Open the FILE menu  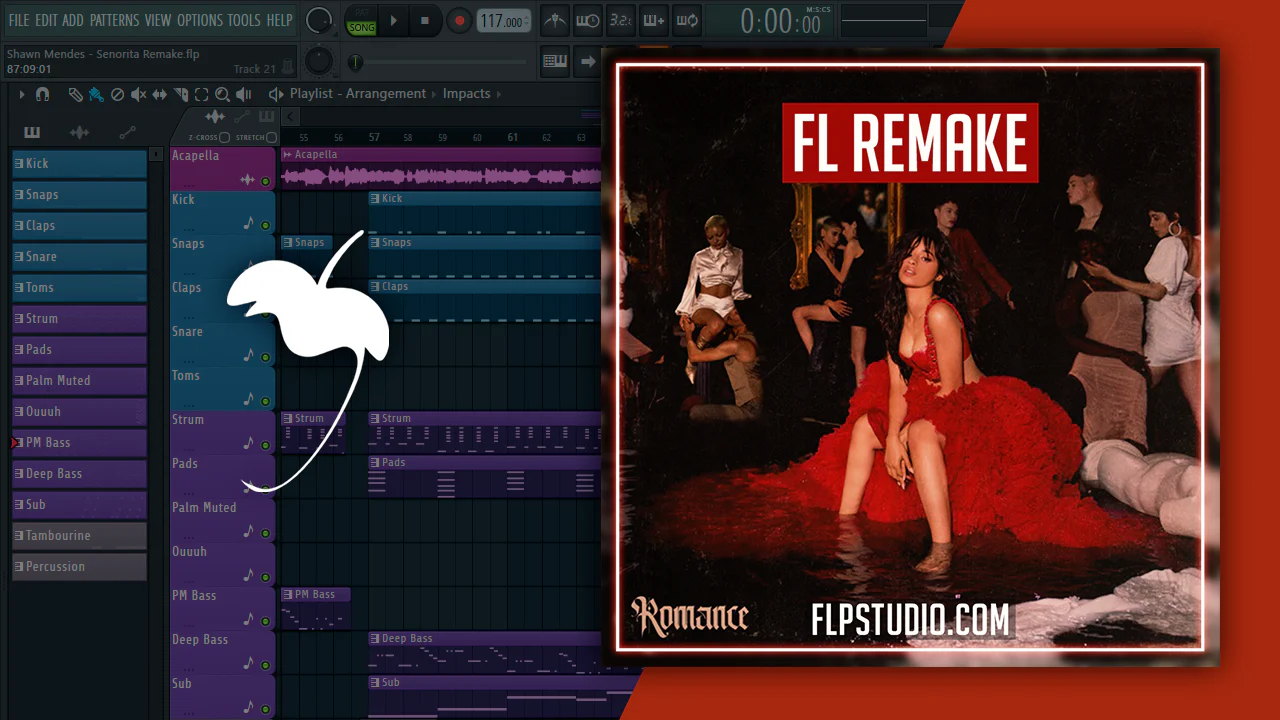19,20
